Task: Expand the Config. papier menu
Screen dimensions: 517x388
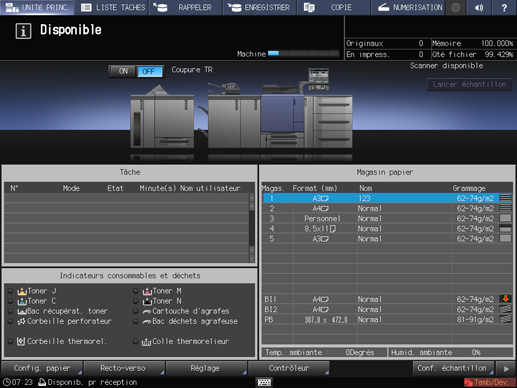Action: [x=42, y=368]
